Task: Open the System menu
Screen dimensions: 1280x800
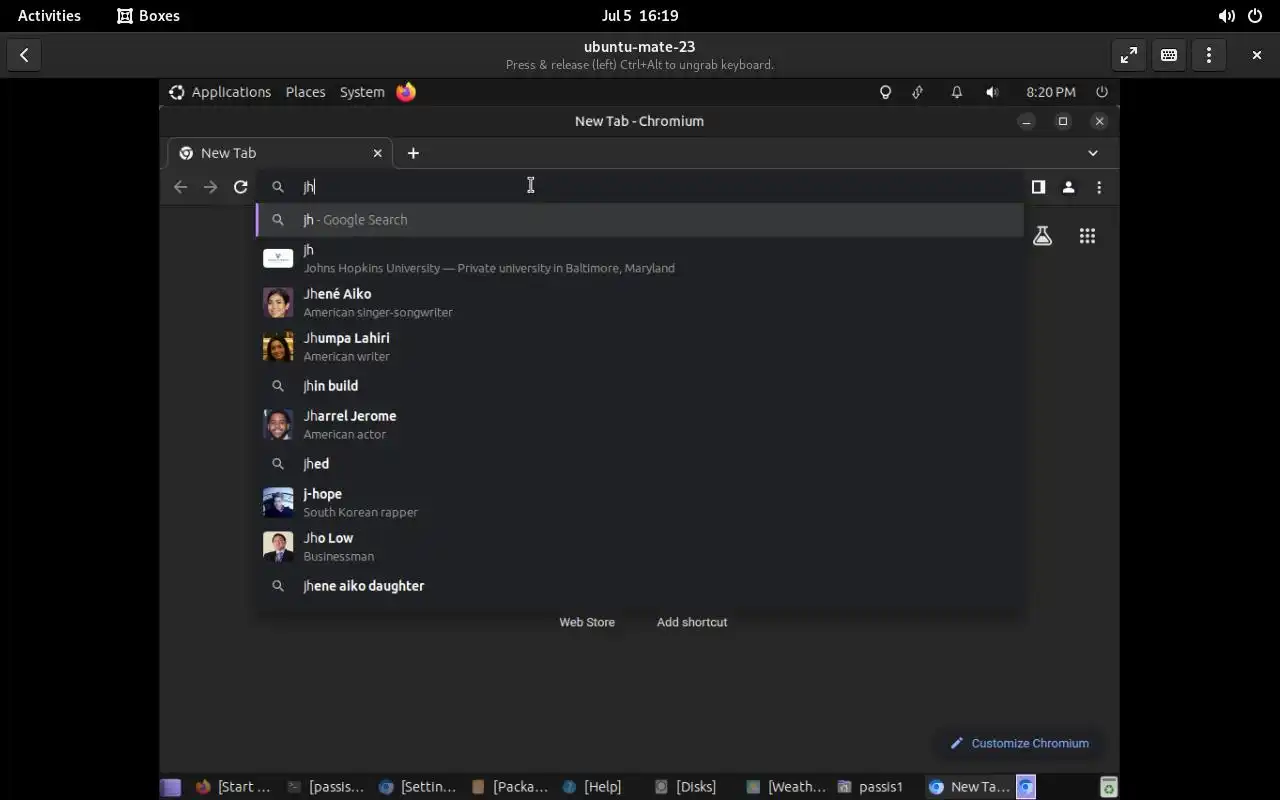Action: click(x=362, y=92)
